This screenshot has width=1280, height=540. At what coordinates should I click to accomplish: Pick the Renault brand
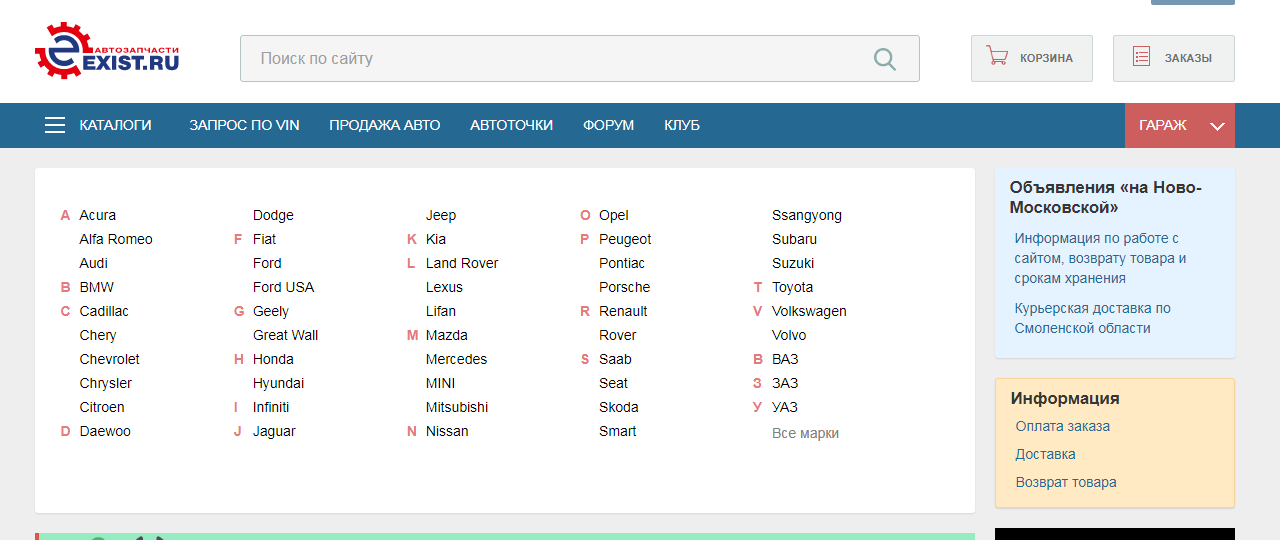tap(623, 311)
